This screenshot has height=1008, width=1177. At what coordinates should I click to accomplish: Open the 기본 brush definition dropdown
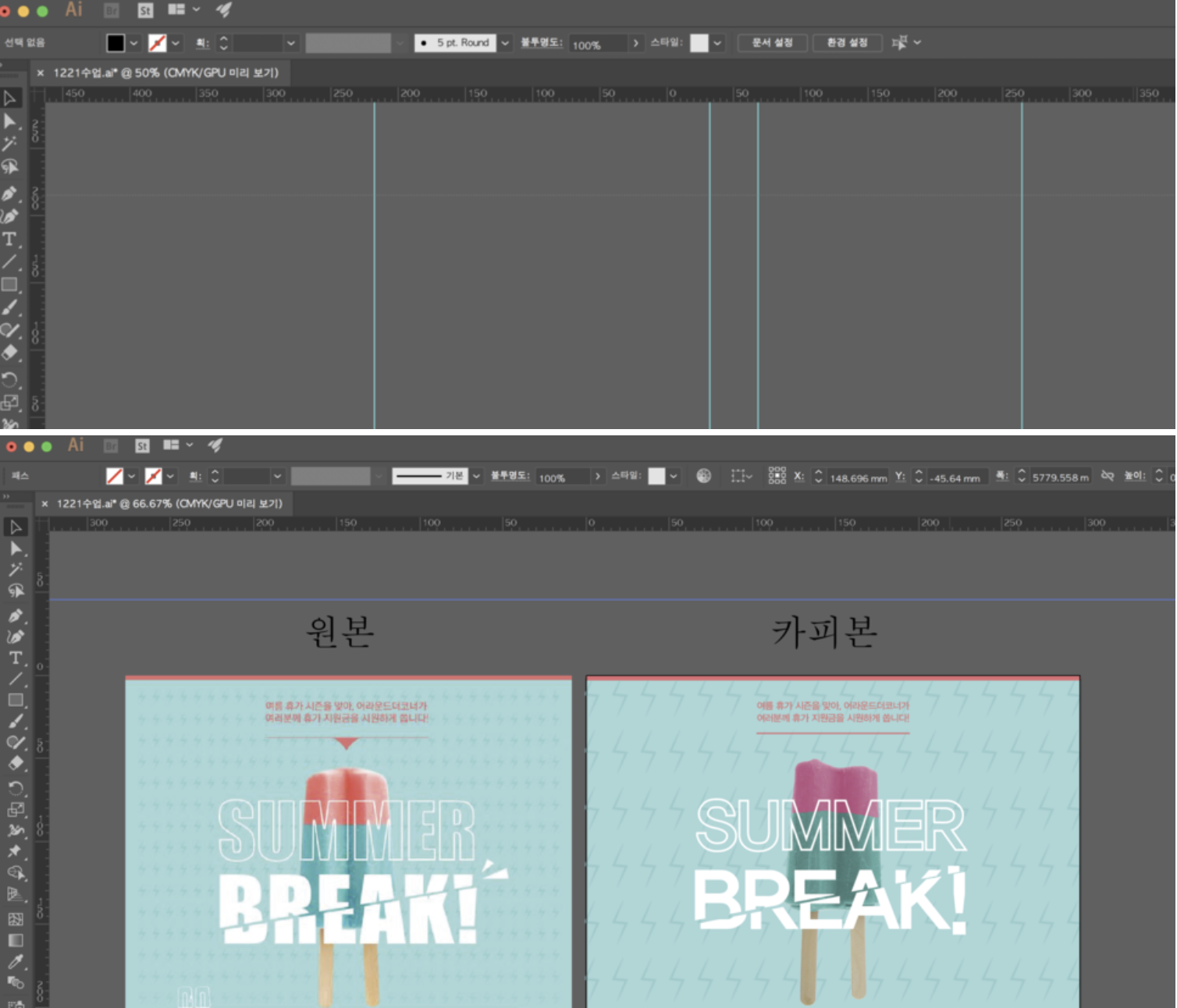476,476
